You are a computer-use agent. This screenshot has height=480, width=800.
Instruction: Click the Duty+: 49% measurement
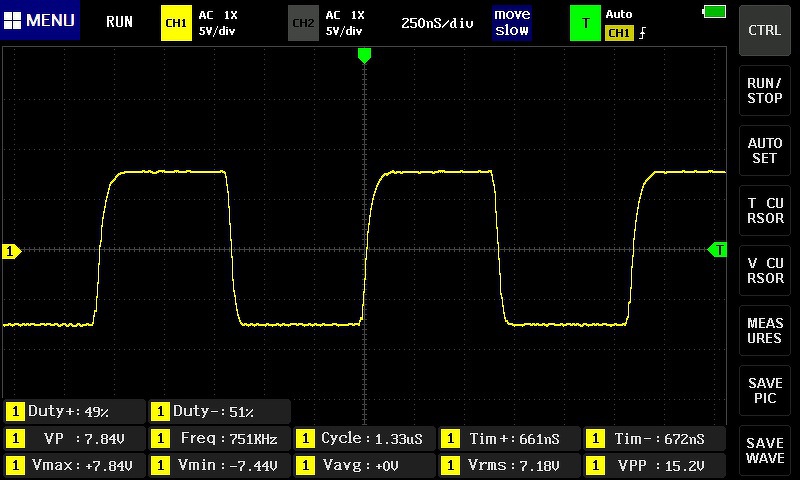pyautogui.click(x=74, y=412)
